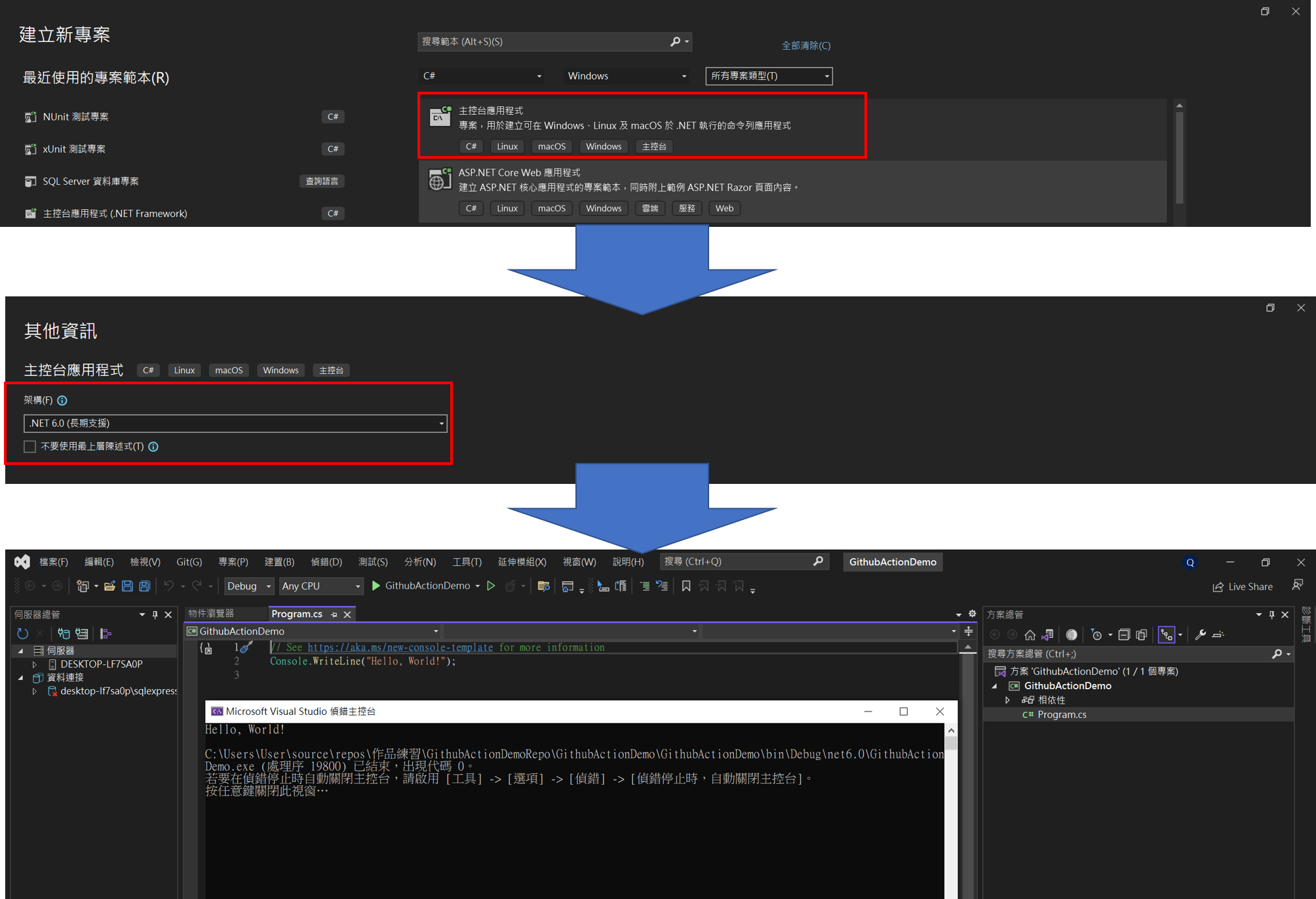Click the Connect to Database icon
This screenshot has height=899, width=1316.
(64, 633)
